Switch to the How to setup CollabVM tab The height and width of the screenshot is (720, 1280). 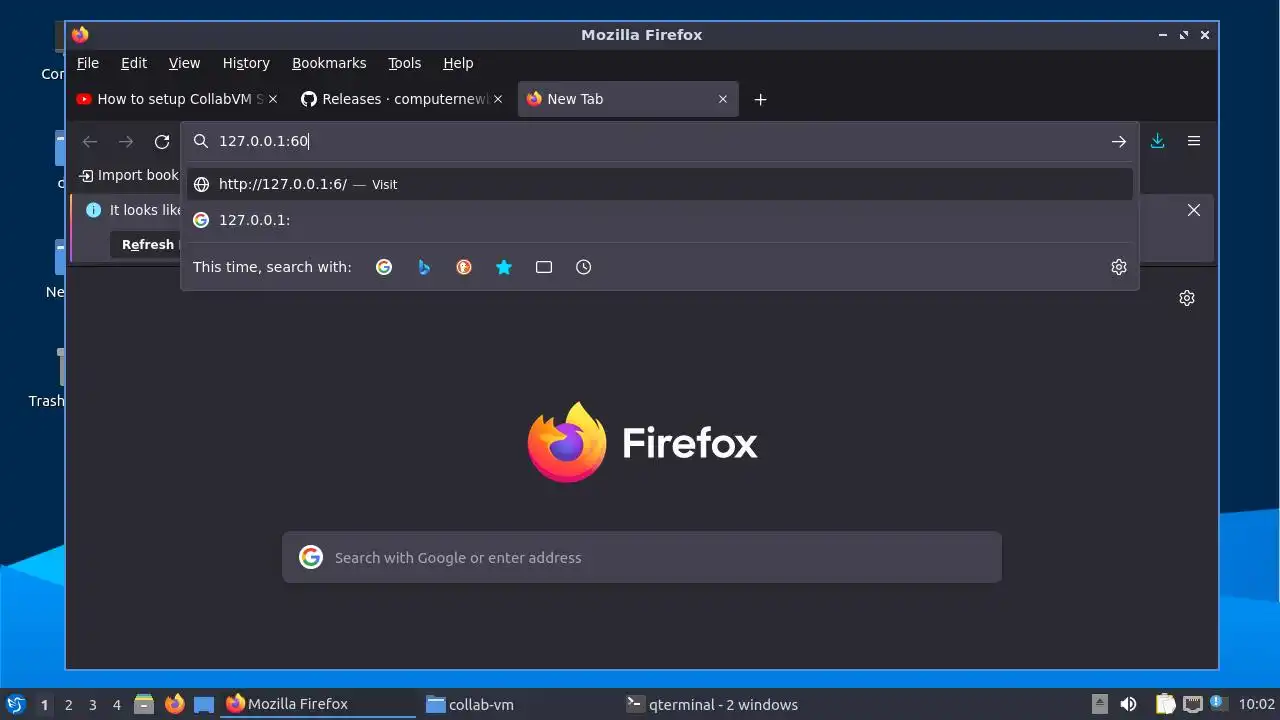[170, 99]
